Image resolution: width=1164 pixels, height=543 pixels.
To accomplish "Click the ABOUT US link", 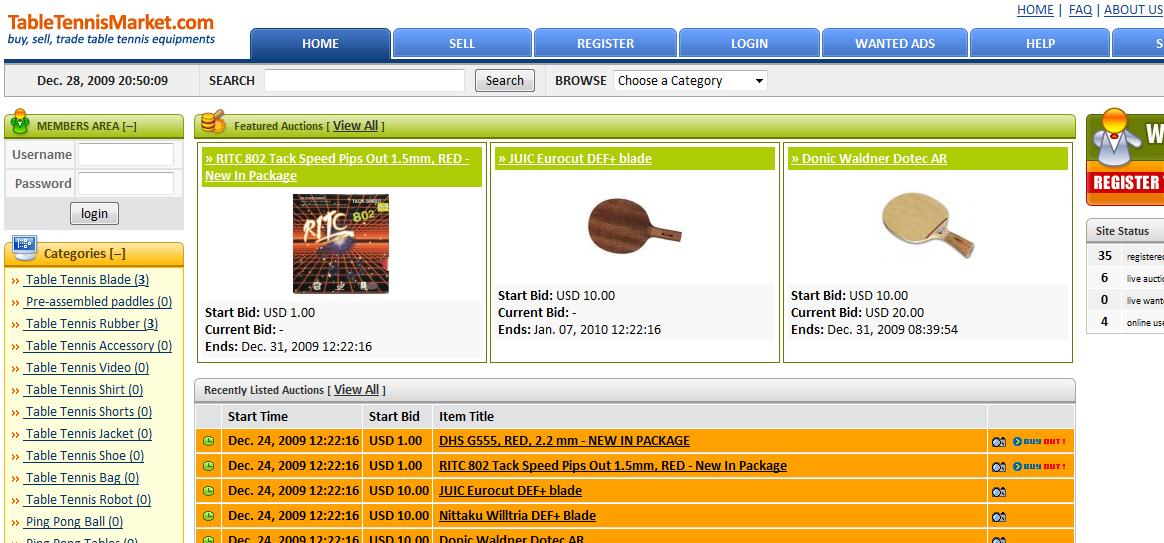I will click(x=1134, y=10).
